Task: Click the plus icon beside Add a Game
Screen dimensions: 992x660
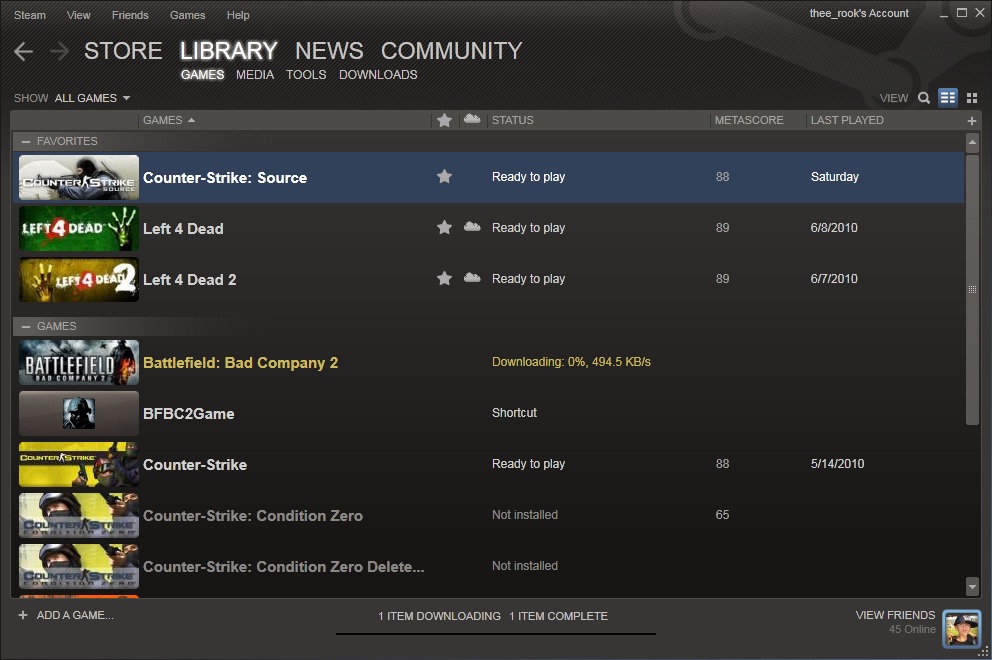Action: coord(23,615)
